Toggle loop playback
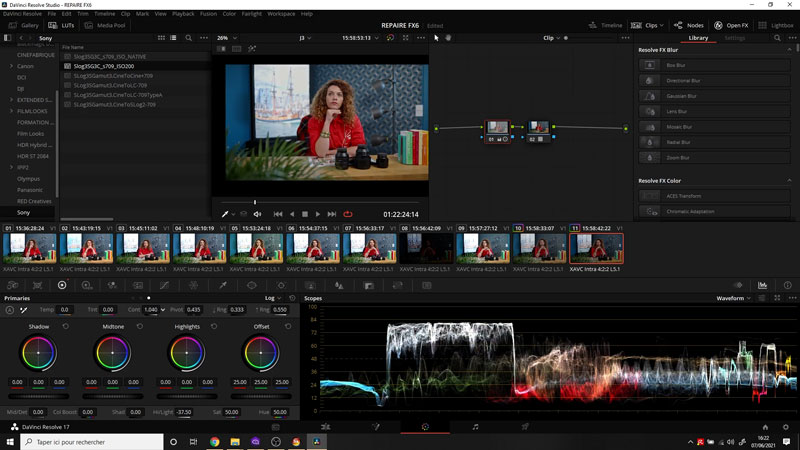Screen dimensions: 800x450 348,214
